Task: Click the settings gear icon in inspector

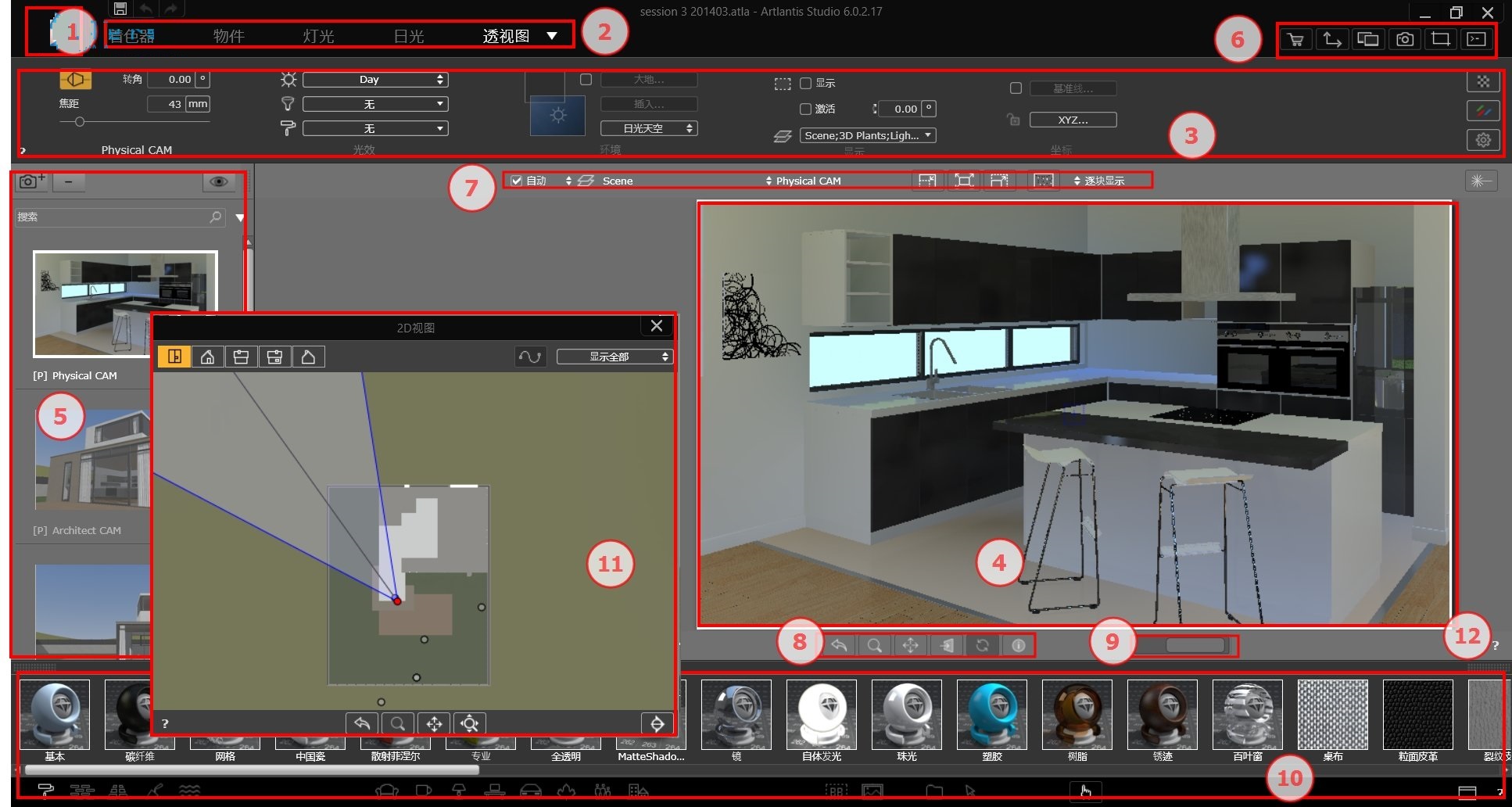Action: (1482, 140)
